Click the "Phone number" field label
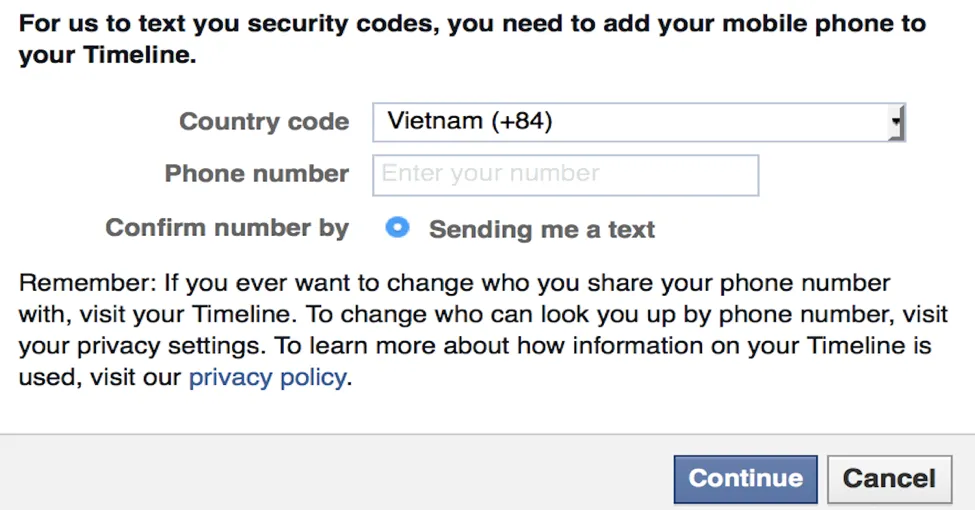 [256, 173]
